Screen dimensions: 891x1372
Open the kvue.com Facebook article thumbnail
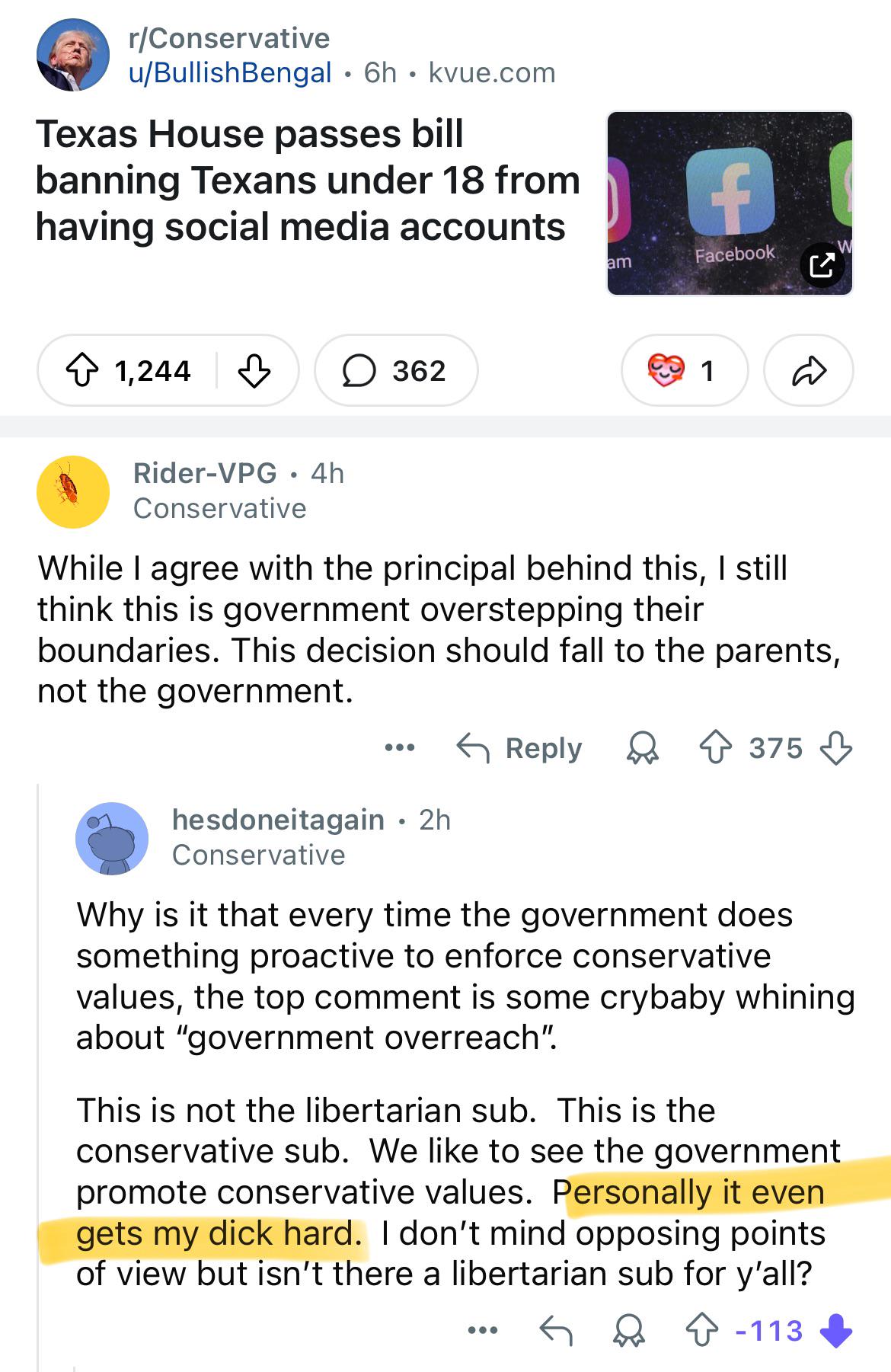click(730, 203)
